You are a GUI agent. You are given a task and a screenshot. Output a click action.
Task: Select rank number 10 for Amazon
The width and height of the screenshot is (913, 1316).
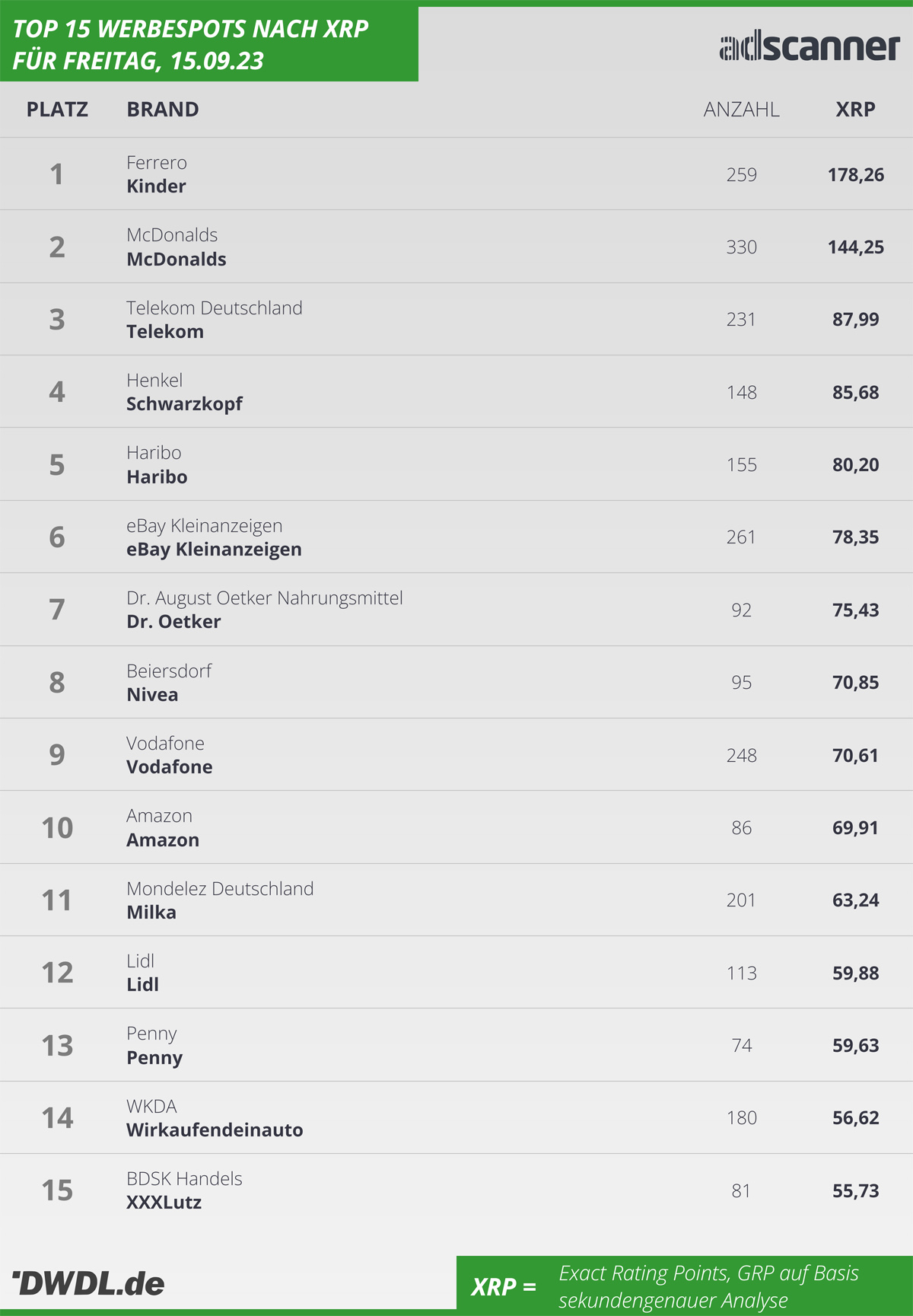pyautogui.click(x=57, y=827)
